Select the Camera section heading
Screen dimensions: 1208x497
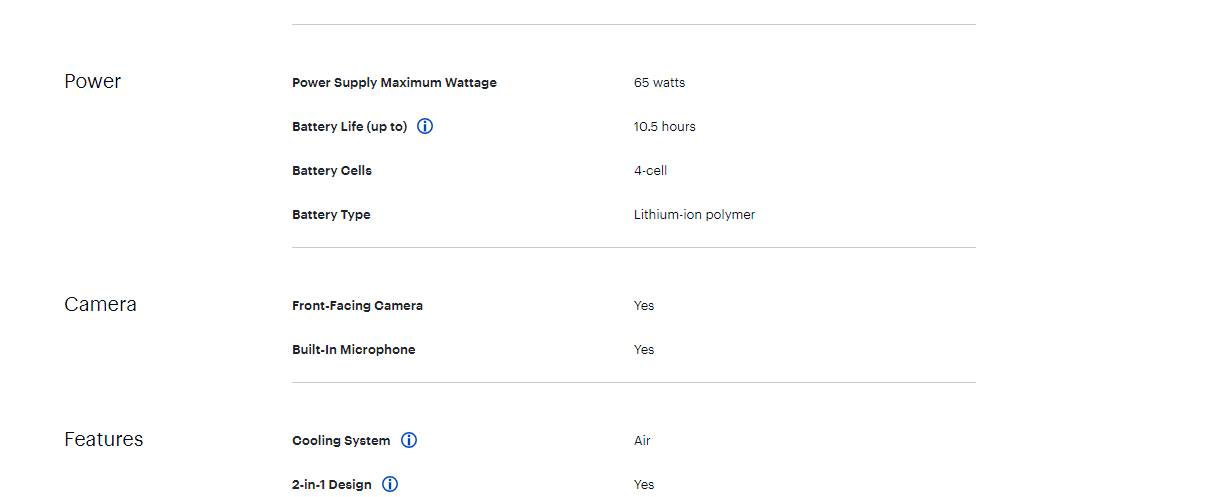click(x=100, y=304)
